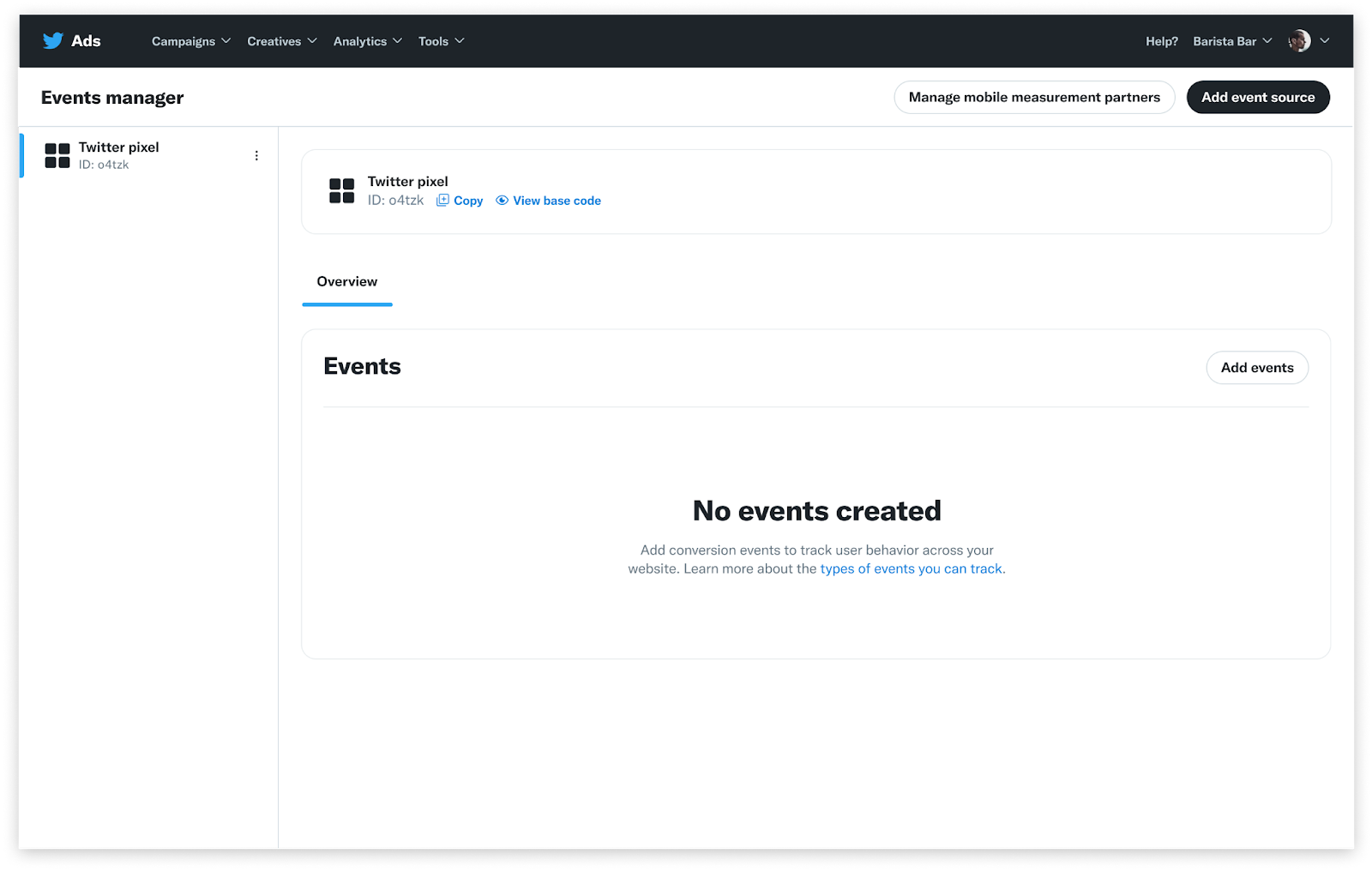Click the Twitter bird logo
This screenshot has width=1372, height=878.
pyautogui.click(x=51, y=40)
